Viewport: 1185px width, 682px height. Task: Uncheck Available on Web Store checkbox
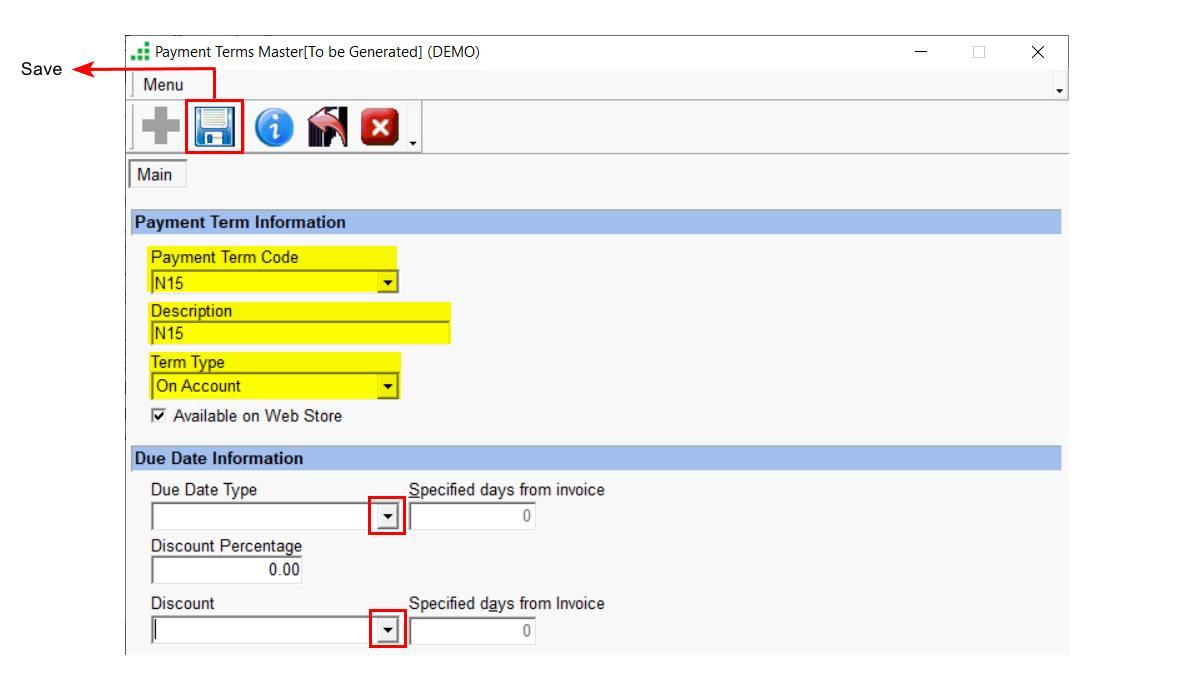coord(159,416)
